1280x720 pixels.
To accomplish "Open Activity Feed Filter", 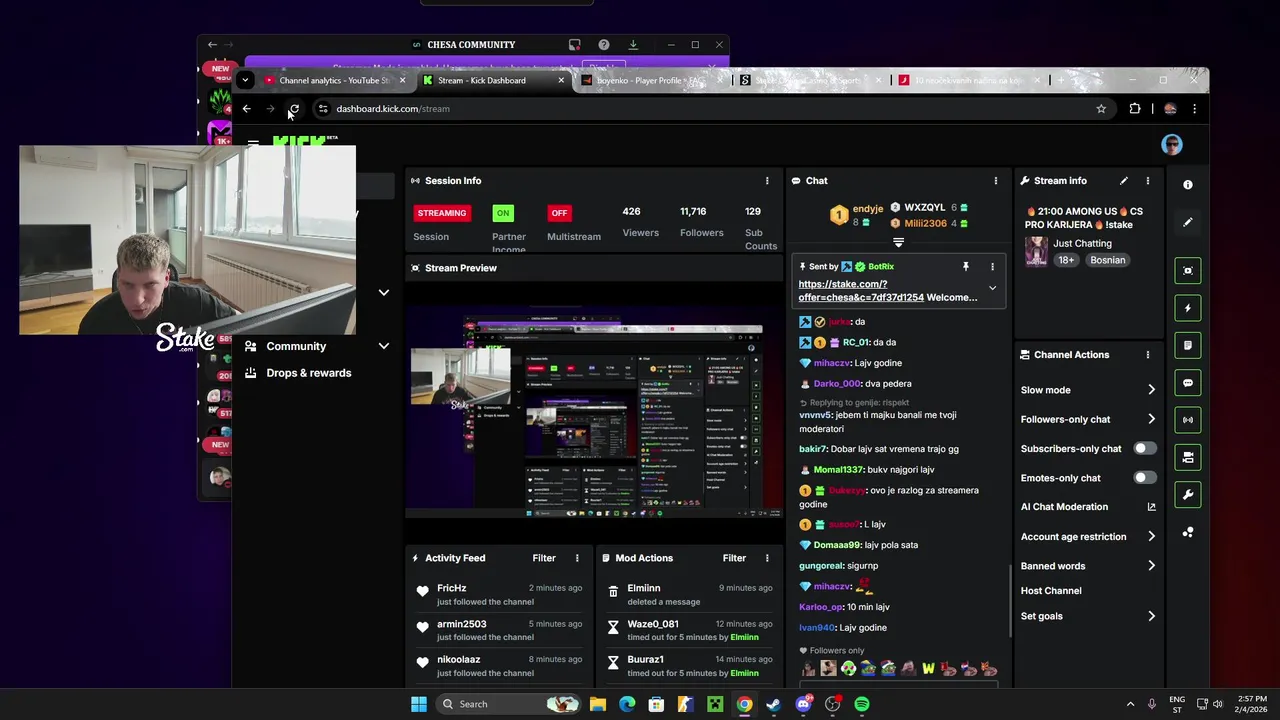I will [544, 558].
